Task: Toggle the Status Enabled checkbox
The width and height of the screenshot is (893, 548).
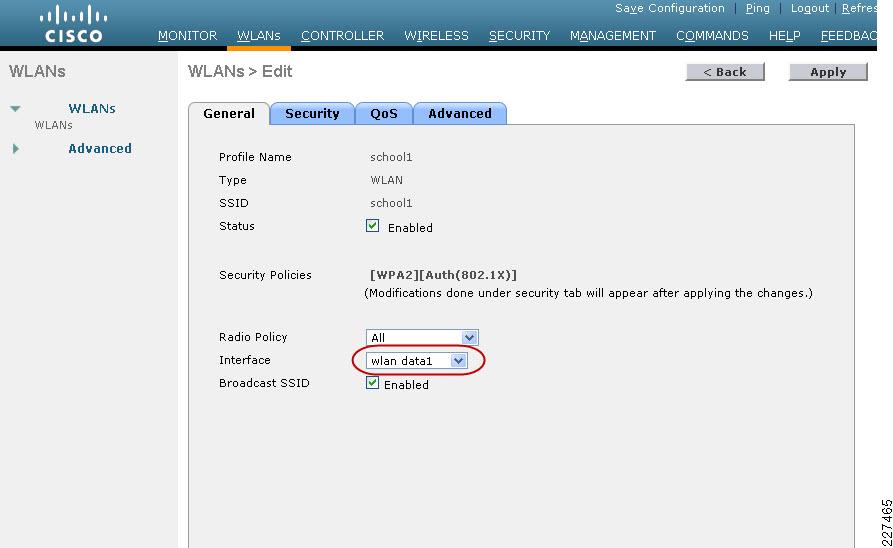Action: click(372, 226)
